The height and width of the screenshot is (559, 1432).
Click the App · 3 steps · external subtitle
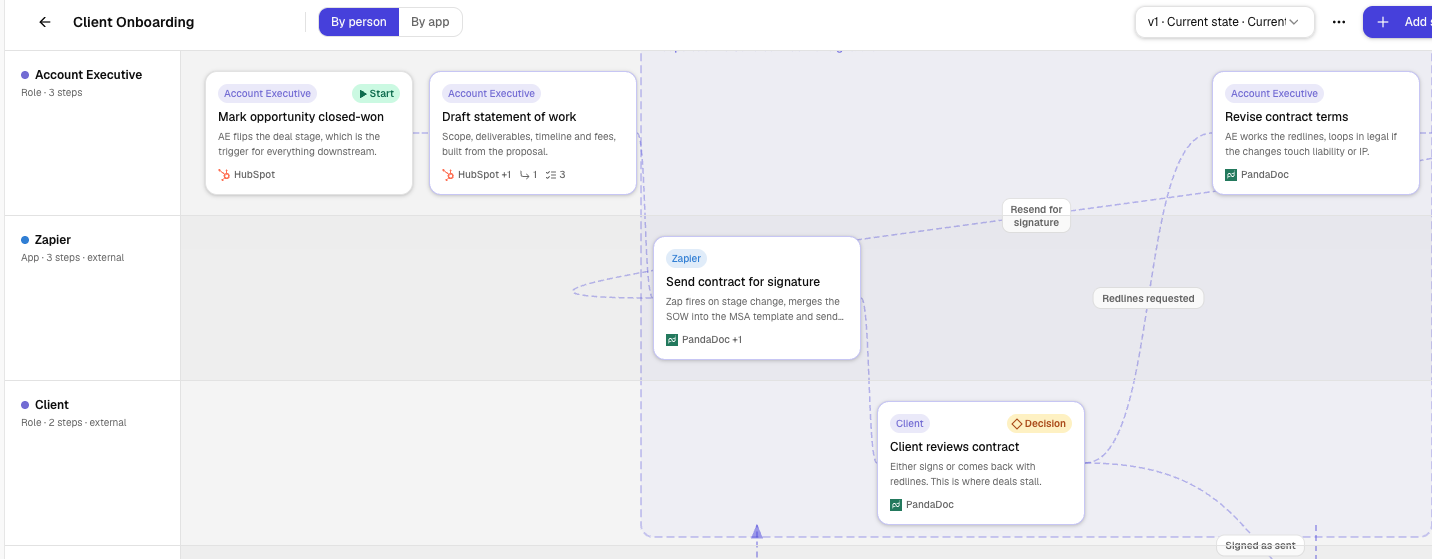73,258
